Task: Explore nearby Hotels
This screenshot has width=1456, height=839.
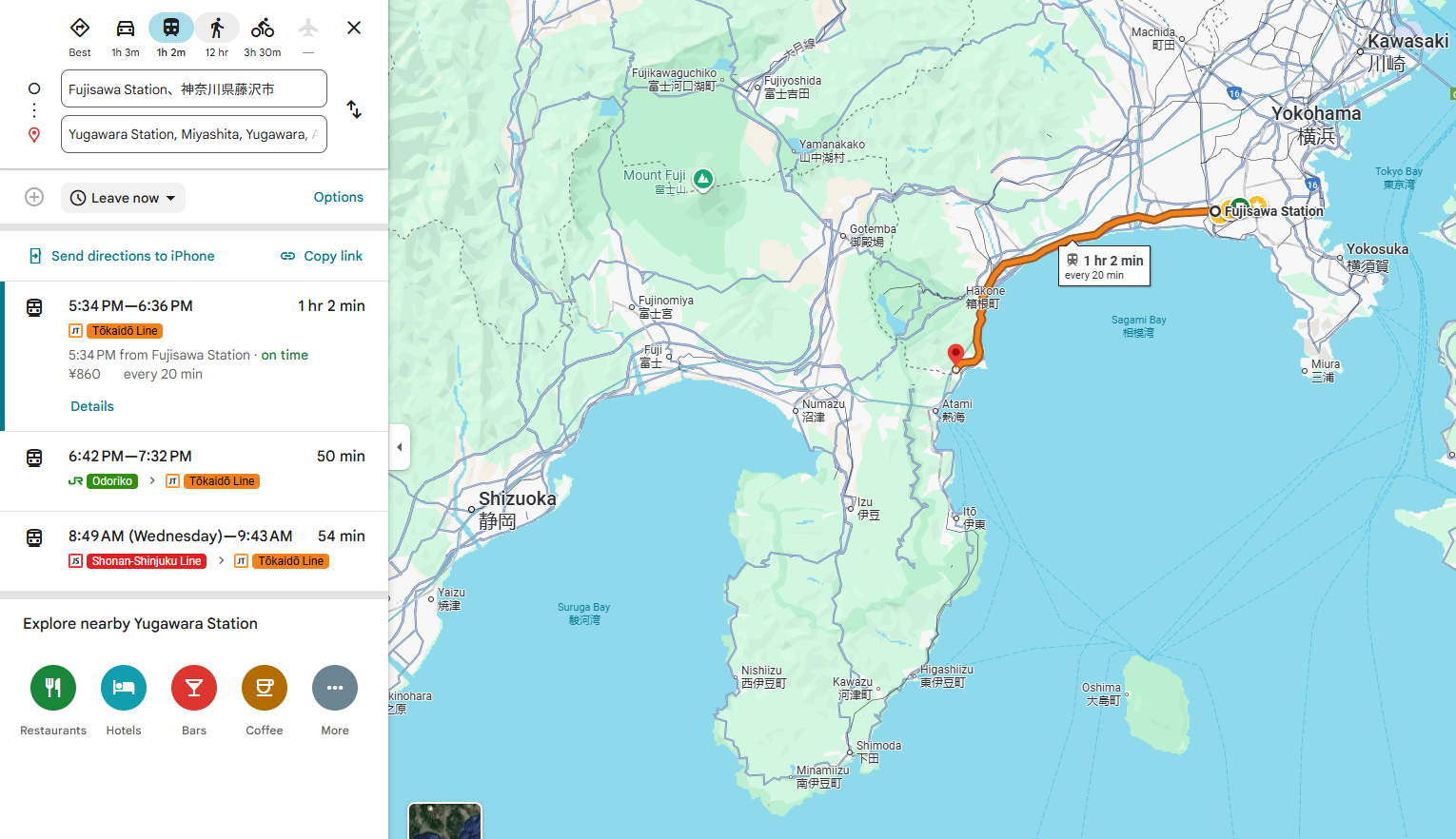Action: 124,688
